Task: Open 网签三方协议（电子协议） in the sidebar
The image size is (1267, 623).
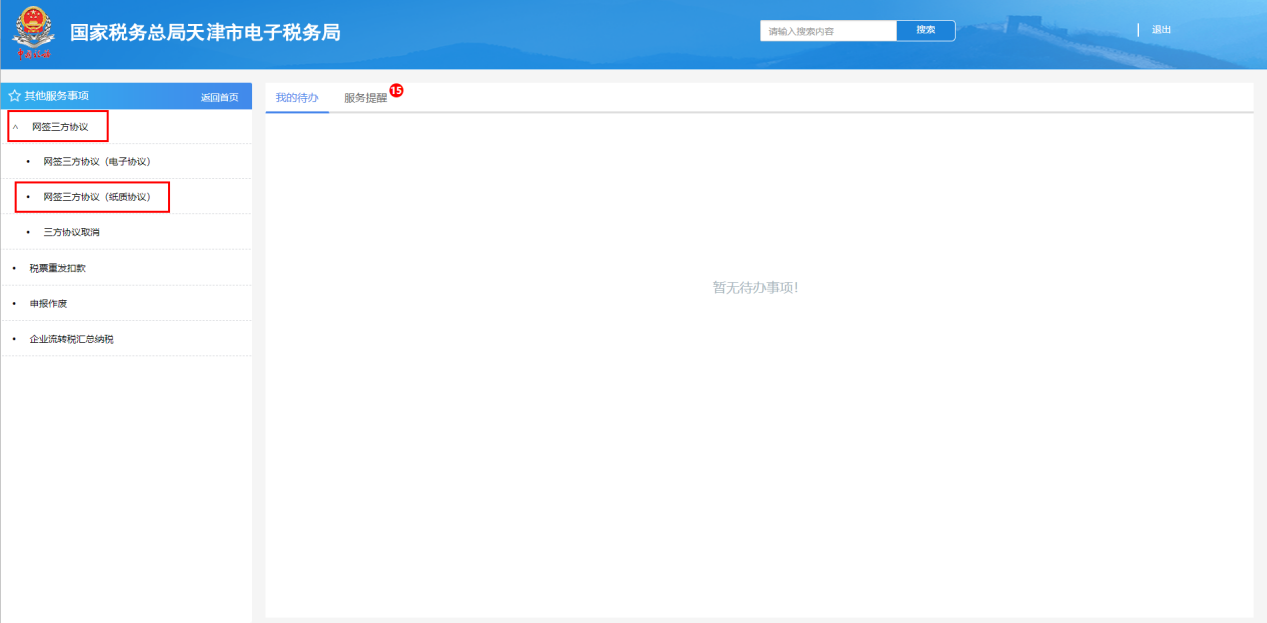Action: (x=96, y=161)
